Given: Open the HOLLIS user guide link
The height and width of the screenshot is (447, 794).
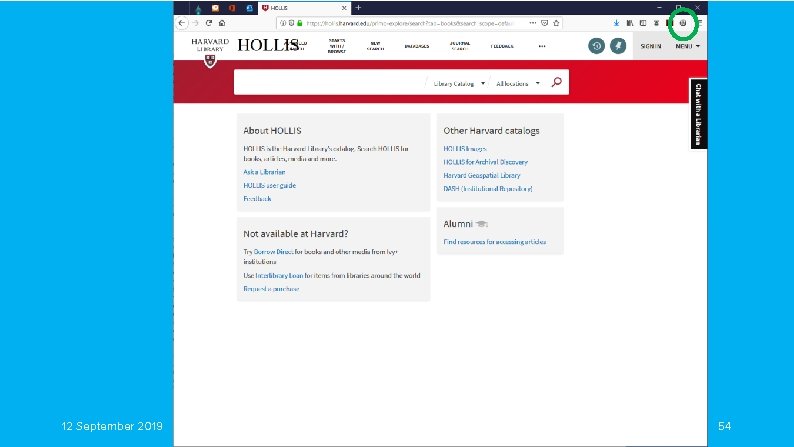Looking at the screenshot, I should [269, 185].
